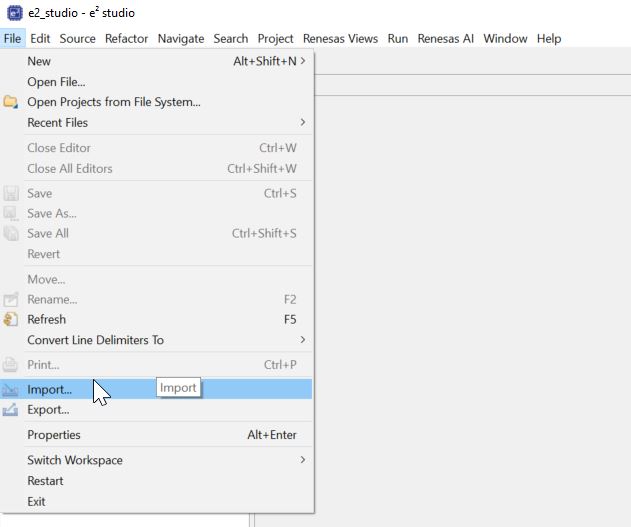Click the New menu entry label
Screen dimensions: 631x527
pyautogui.click(x=39, y=61)
